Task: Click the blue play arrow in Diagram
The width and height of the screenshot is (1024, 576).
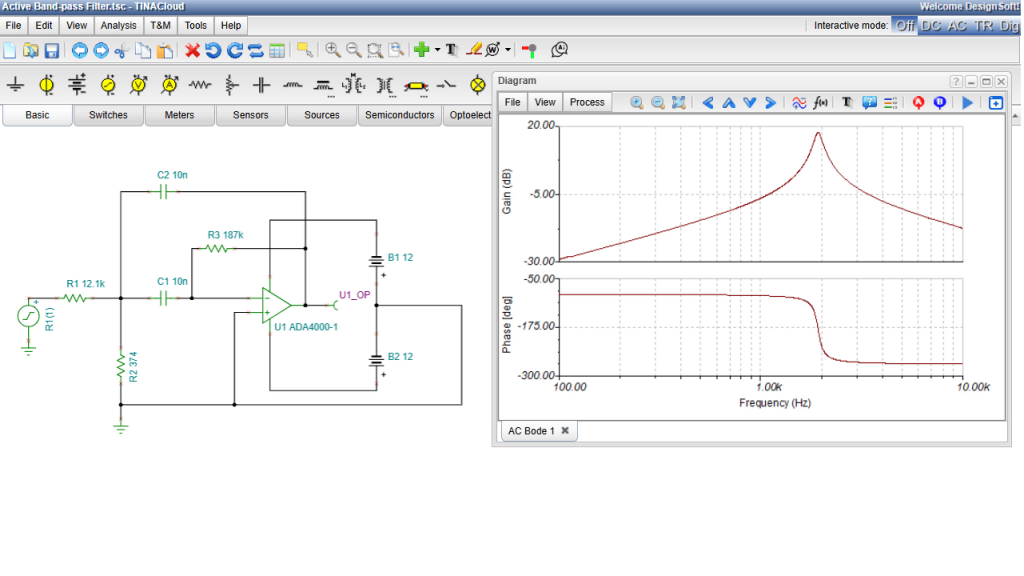Action: pyautogui.click(x=967, y=103)
